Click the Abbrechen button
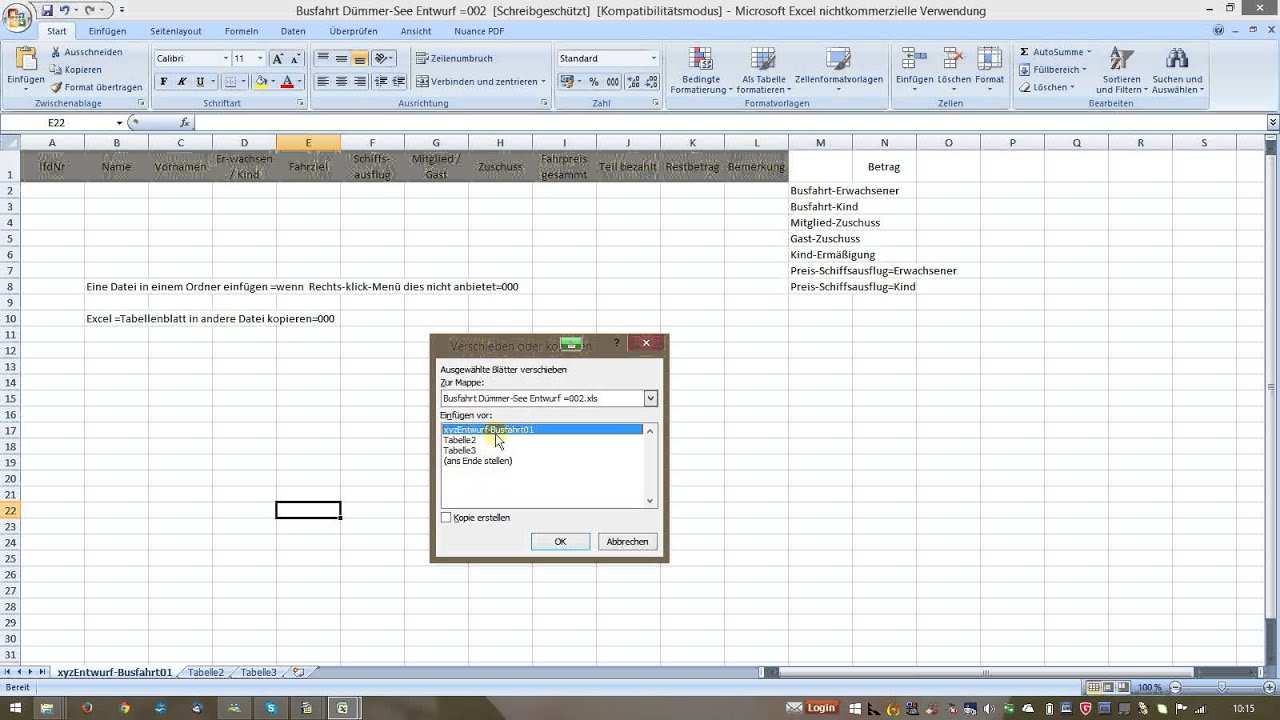Viewport: 1280px width, 720px height. [627, 541]
